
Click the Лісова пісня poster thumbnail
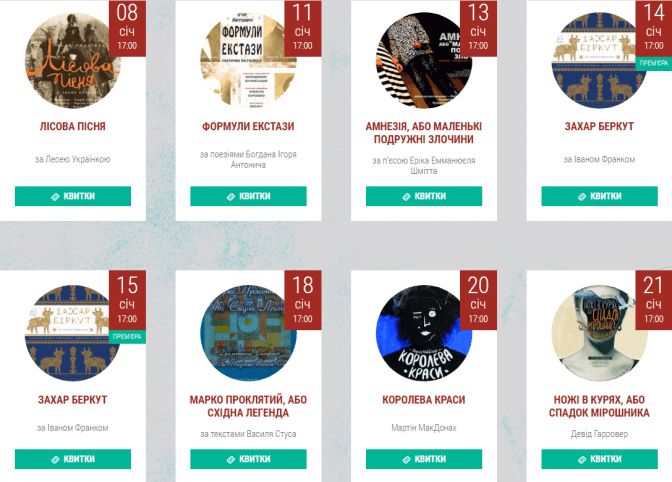tap(72, 60)
